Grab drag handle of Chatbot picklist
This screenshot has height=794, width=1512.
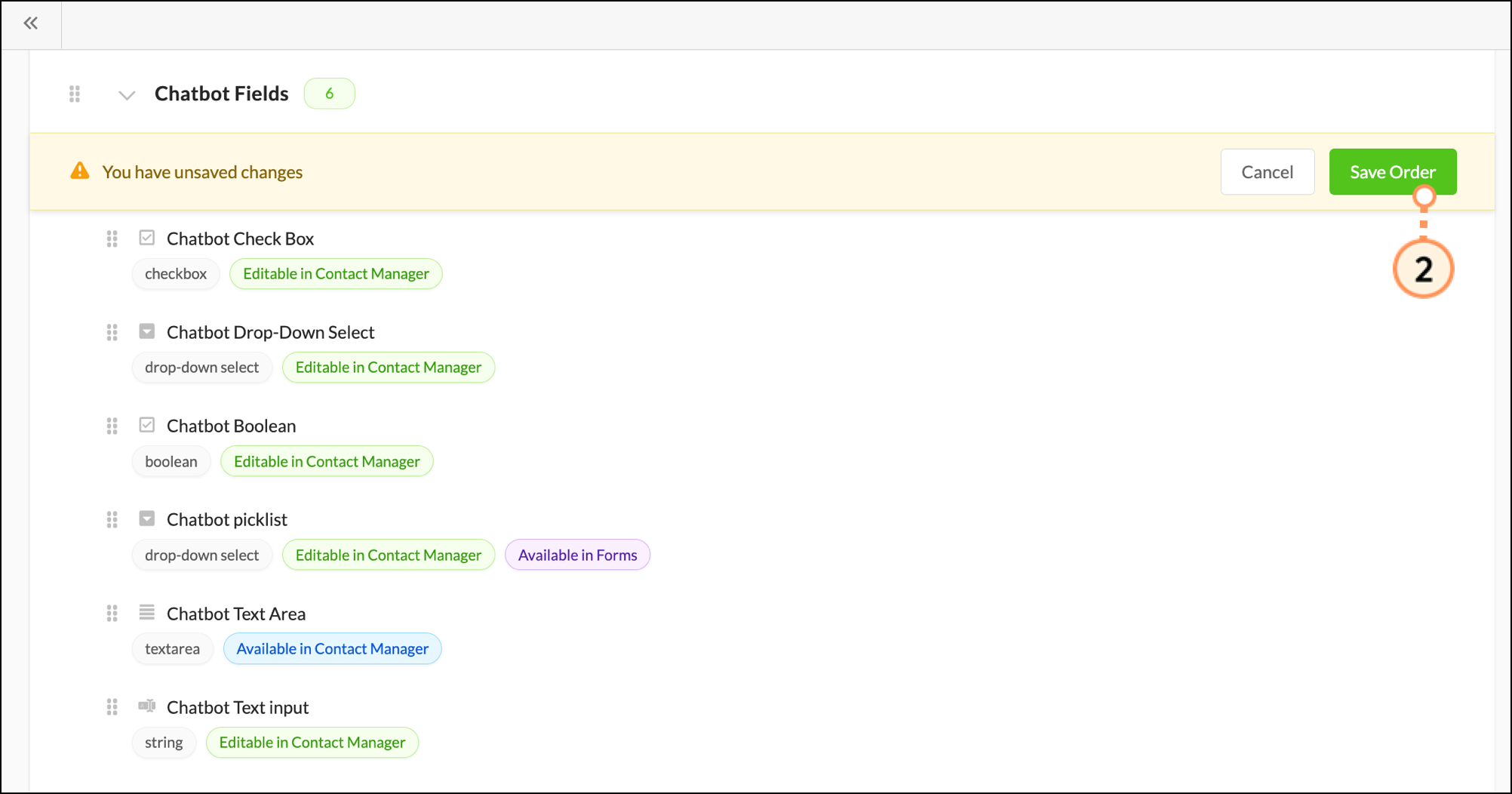pyautogui.click(x=112, y=520)
